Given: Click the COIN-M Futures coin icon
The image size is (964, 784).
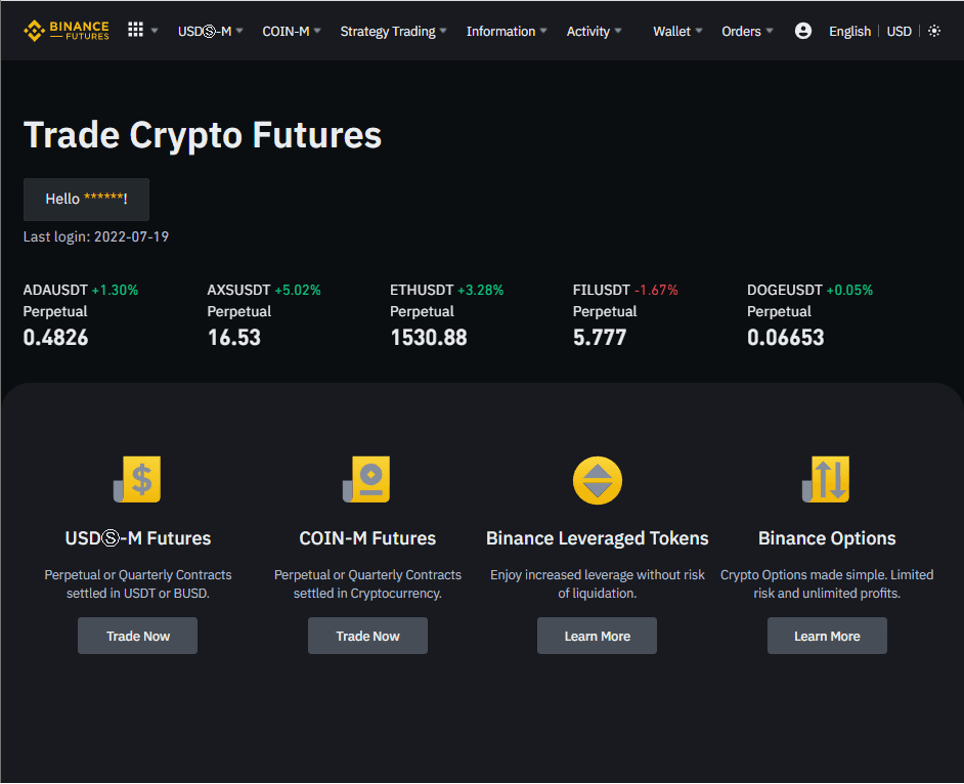Looking at the screenshot, I should pyautogui.click(x=367, y=480).
